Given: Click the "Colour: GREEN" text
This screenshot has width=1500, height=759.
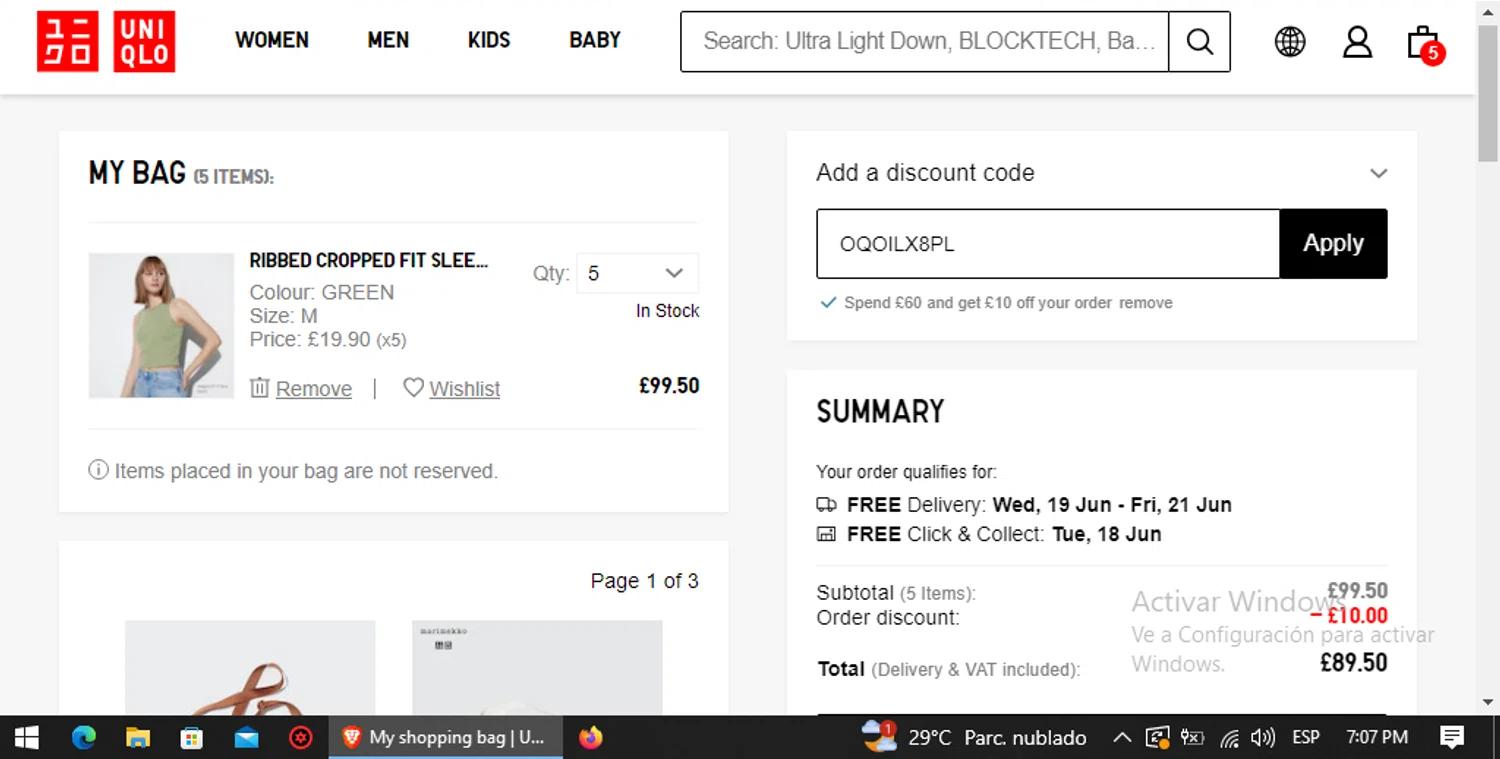Looking at the screenshot, I should pos(321,292).
